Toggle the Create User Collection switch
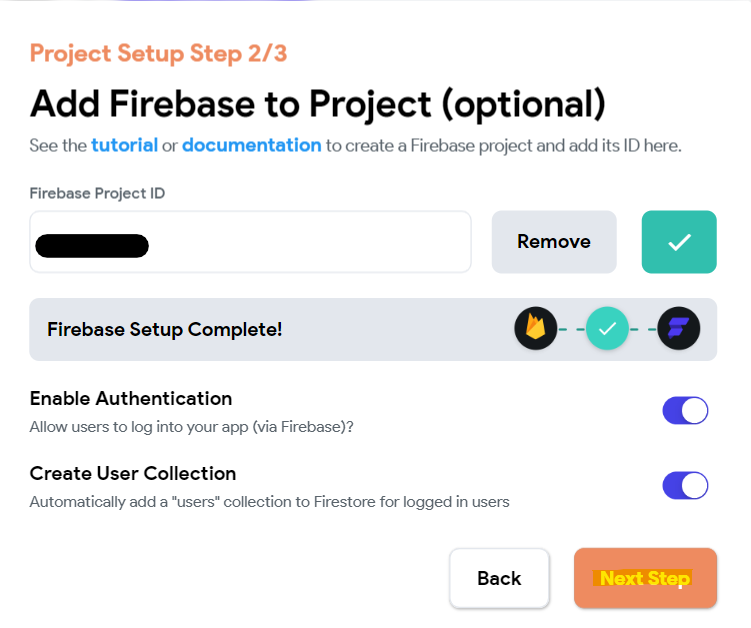This screenshot has height=628, width=751. tap(685, 486)
